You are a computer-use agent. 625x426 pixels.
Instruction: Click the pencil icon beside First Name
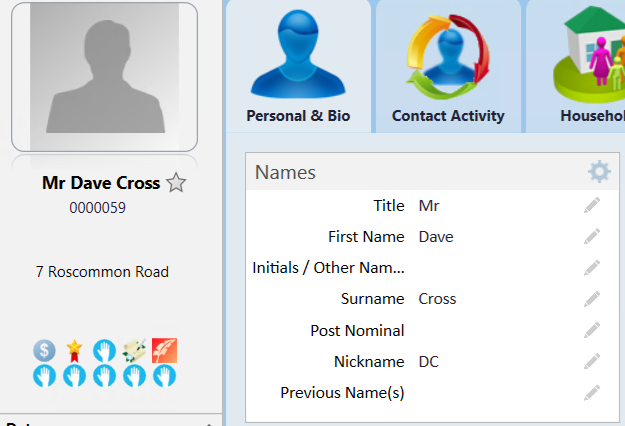(592, 236)
